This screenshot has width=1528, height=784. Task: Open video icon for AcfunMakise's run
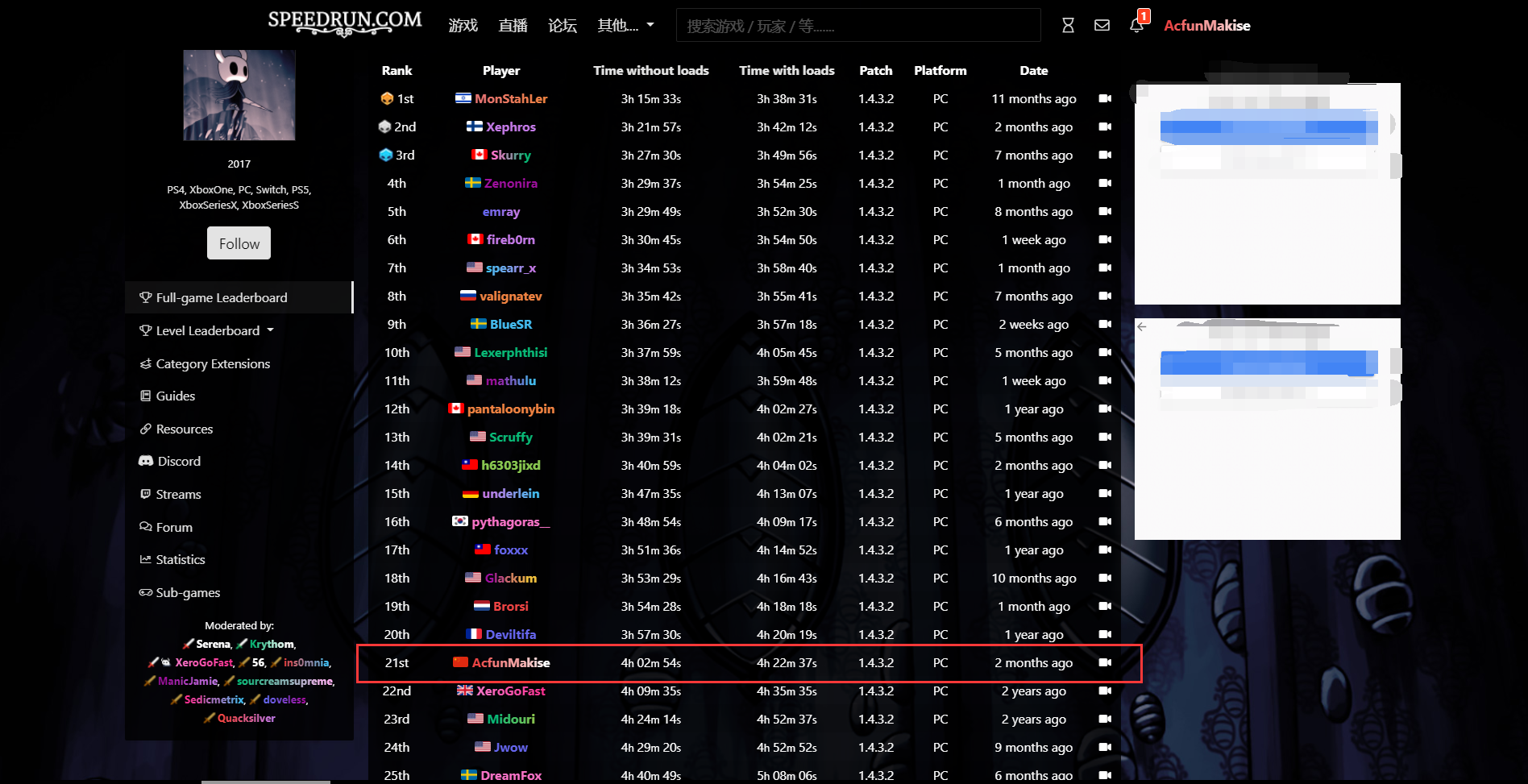coord(1105,662)
